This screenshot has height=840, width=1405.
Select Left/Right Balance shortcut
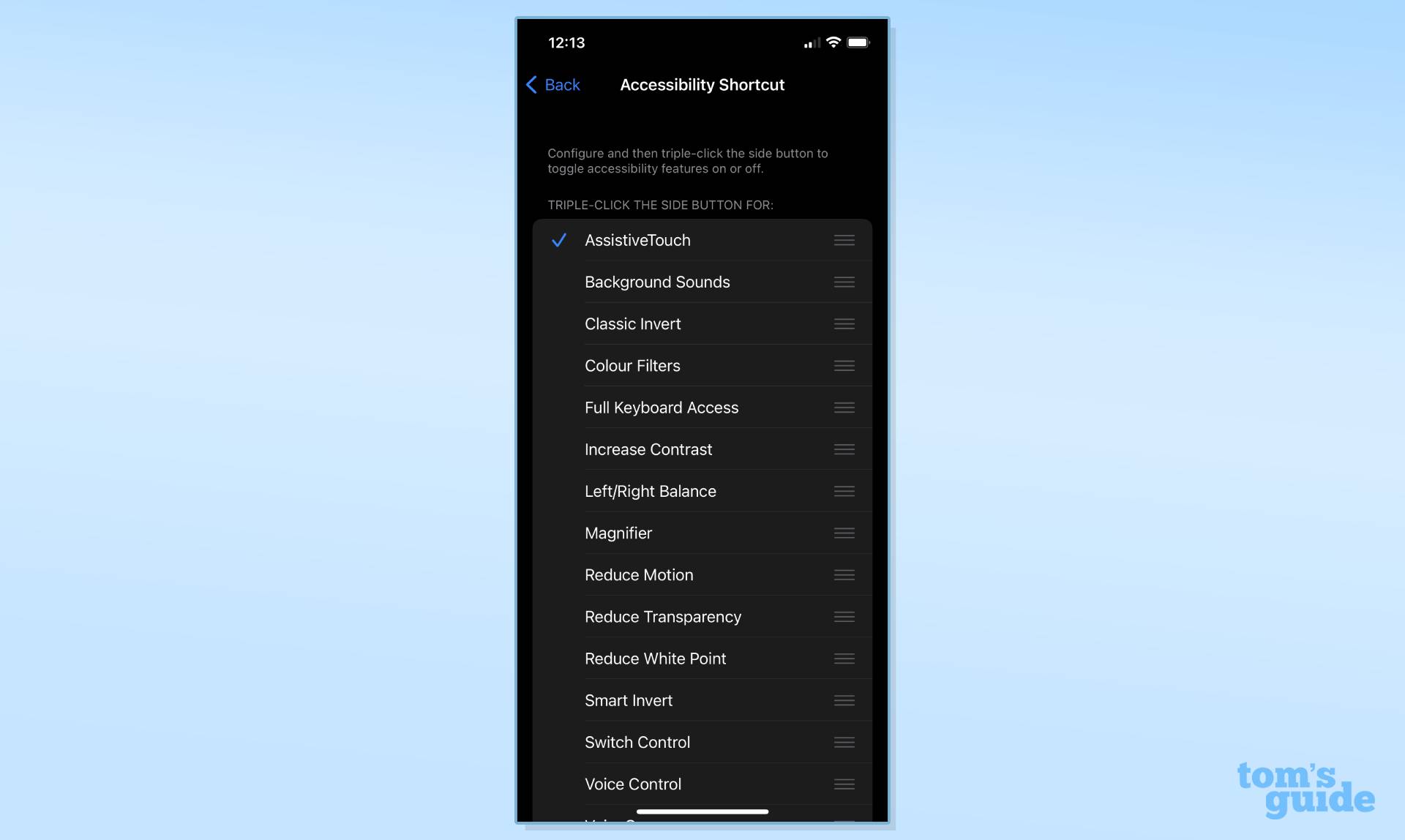pos(650,491)
